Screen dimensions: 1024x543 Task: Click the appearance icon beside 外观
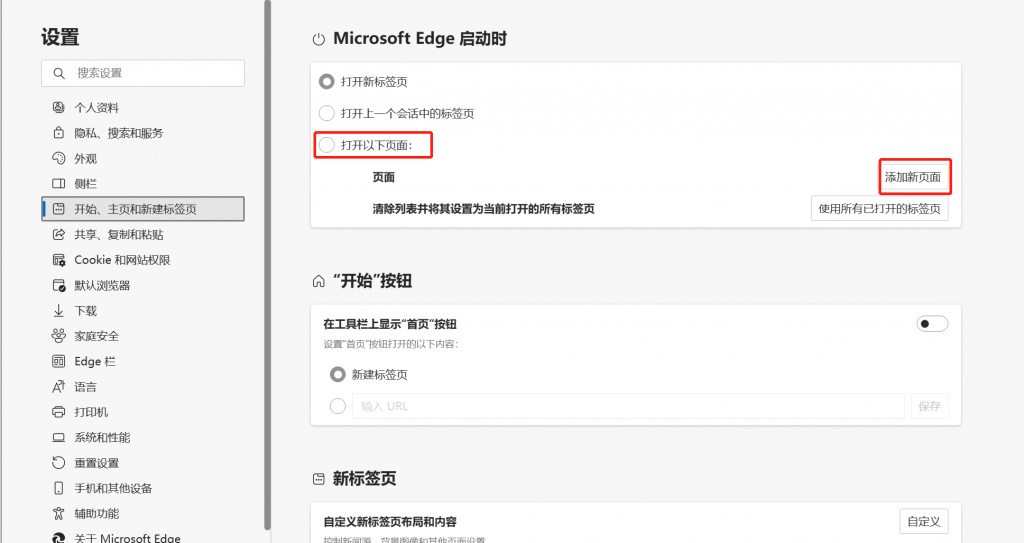click(x=58, y=159)
